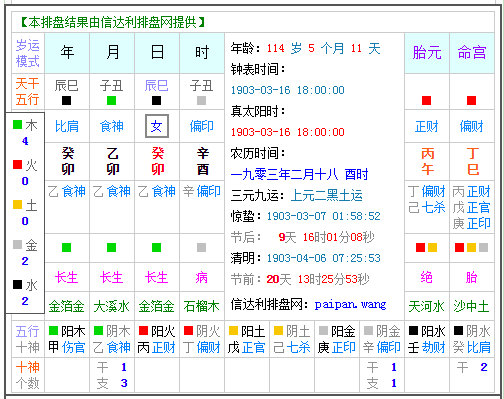Click the age value 114 岁
The width and height of the screenshot is (504, 399).
pyautogui.click(x=284, y=48)
